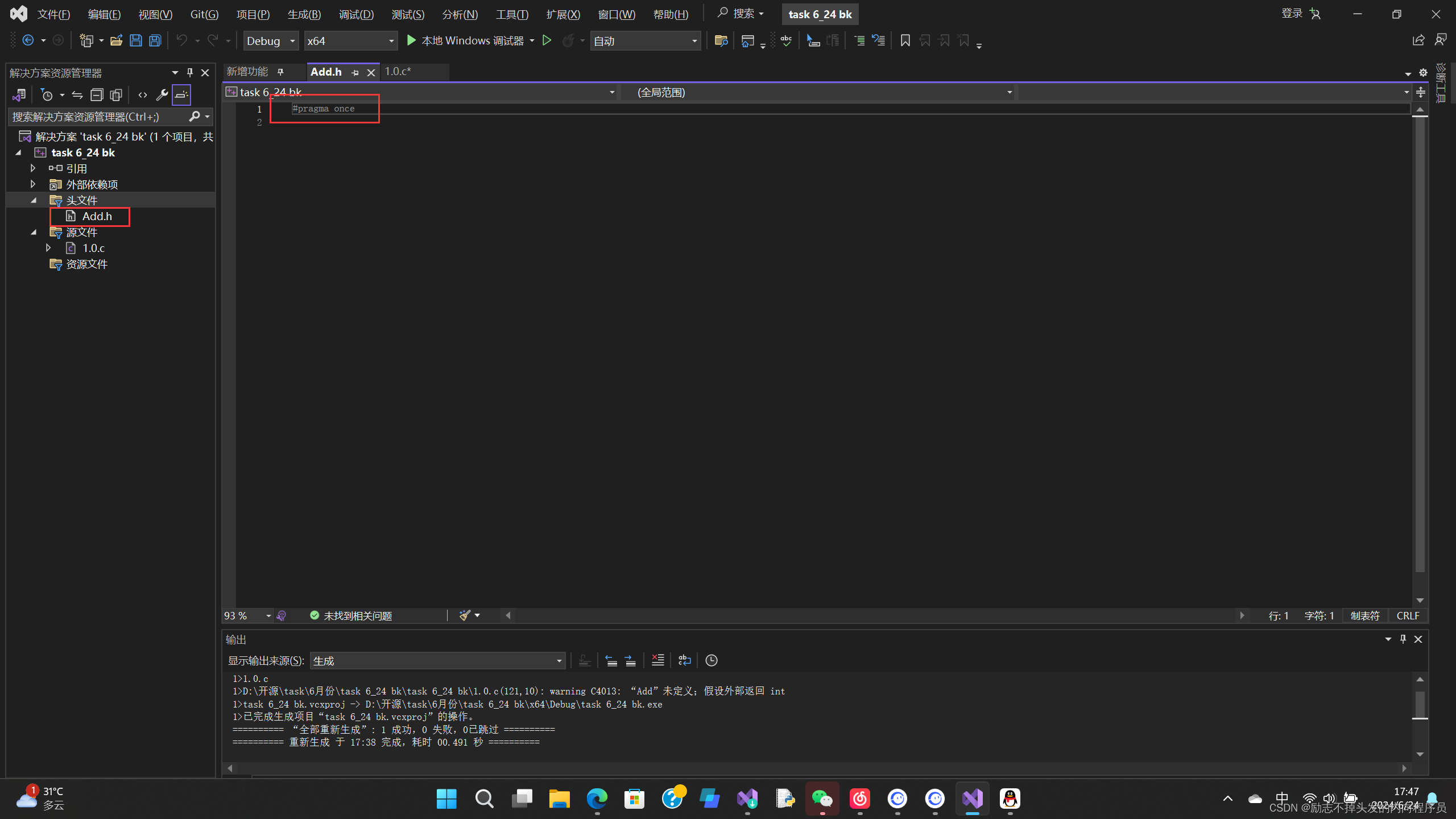Open the Git(G) menu
This screenshot has height=819, width=1456.
pyautogui.click(x=204, y=14)
